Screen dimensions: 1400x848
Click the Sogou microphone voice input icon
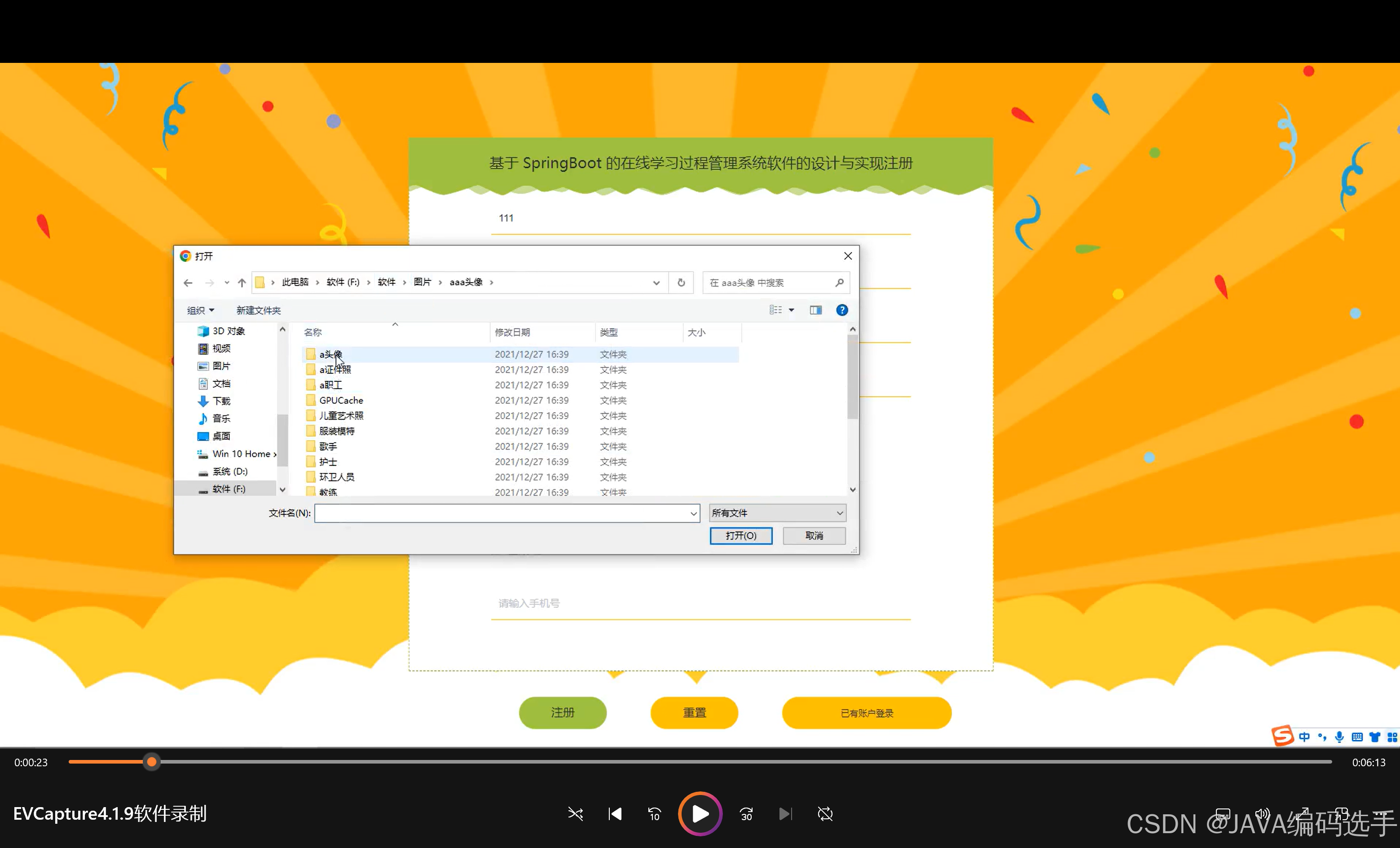(1339, 737)
